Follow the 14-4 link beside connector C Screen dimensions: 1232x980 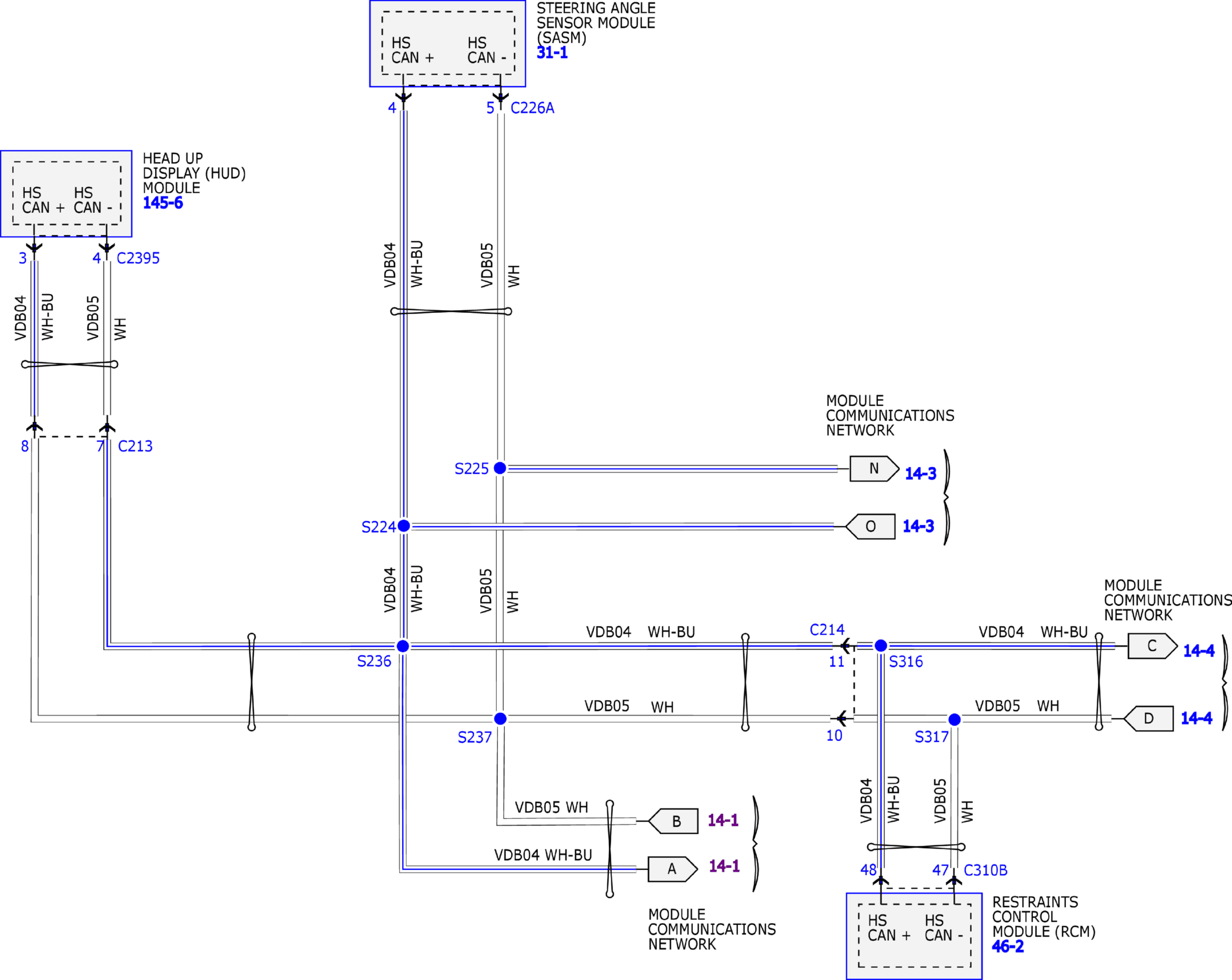coord(1198,651)
